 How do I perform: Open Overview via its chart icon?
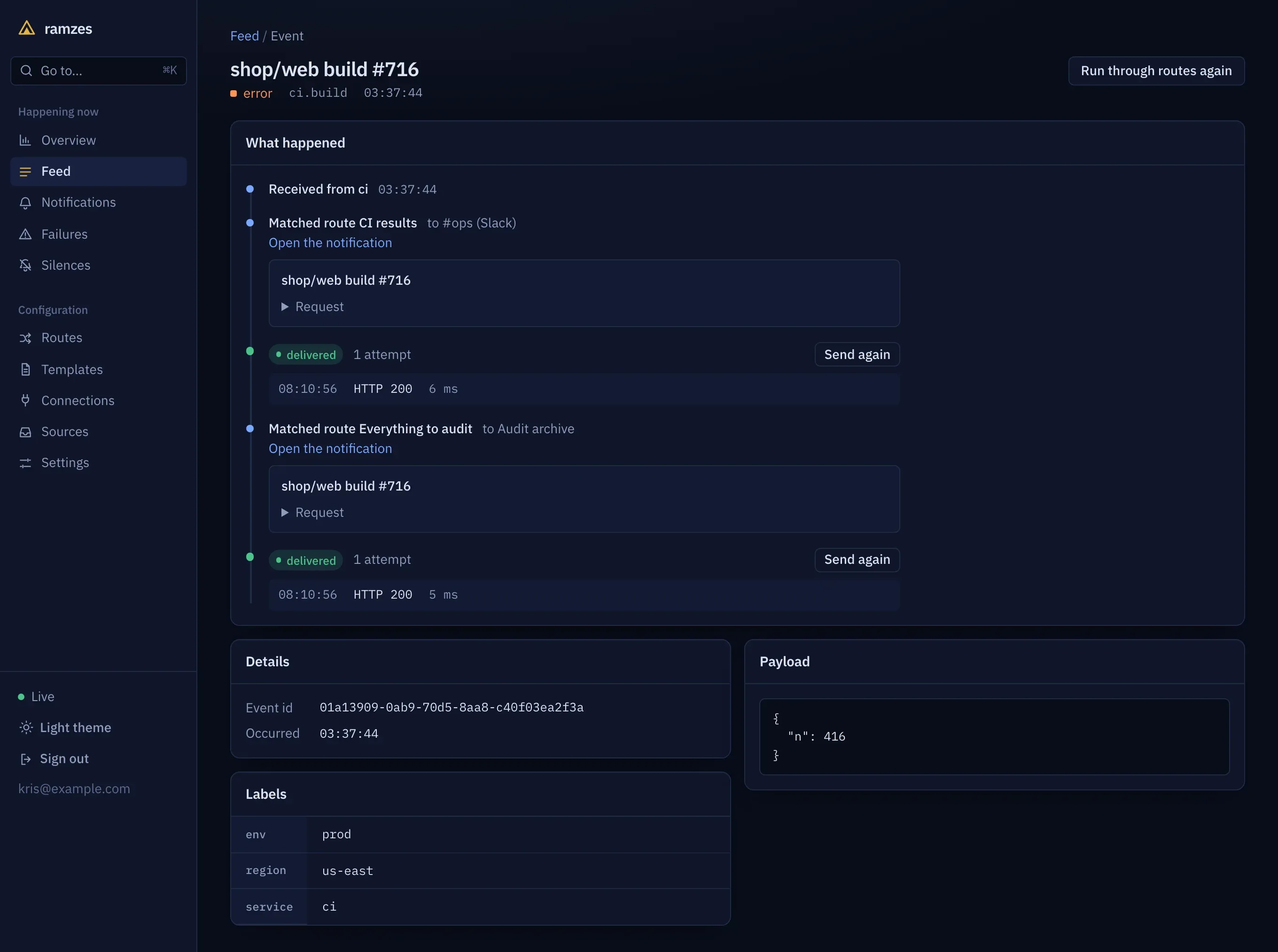25,140
